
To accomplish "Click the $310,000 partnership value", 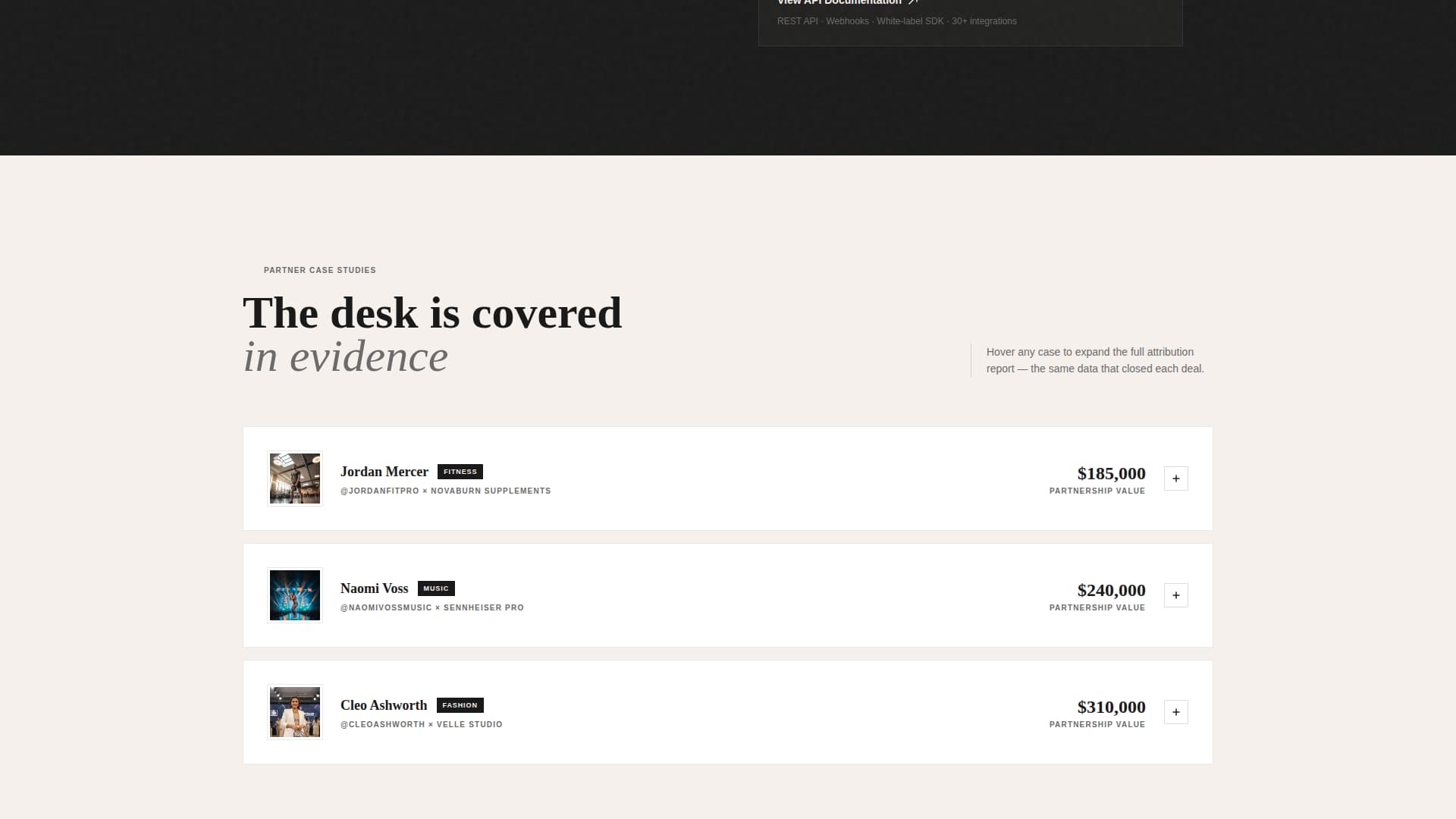I will pos(1111,708).
